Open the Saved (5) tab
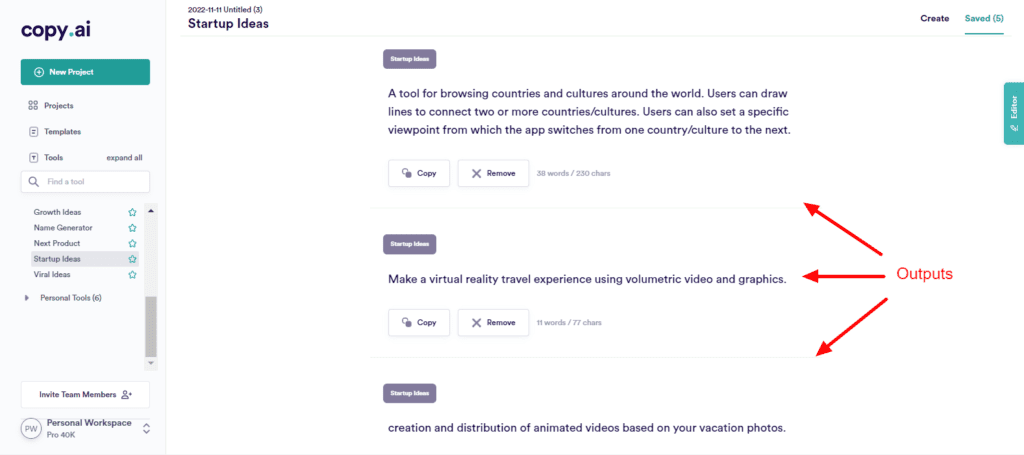1024x455 pixels. (x=984, y=18)
